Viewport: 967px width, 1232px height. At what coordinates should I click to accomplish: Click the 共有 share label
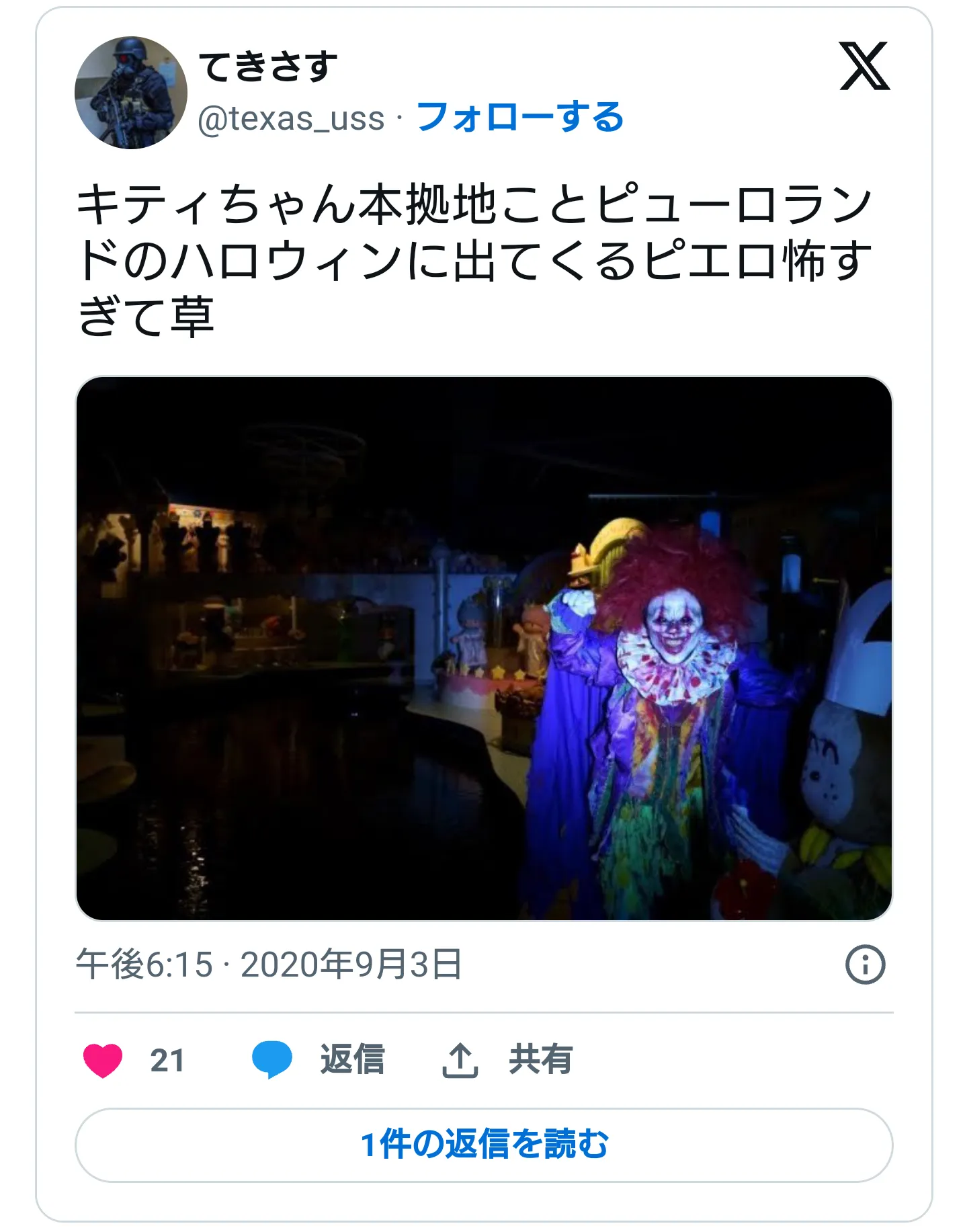pos(541,1060)
